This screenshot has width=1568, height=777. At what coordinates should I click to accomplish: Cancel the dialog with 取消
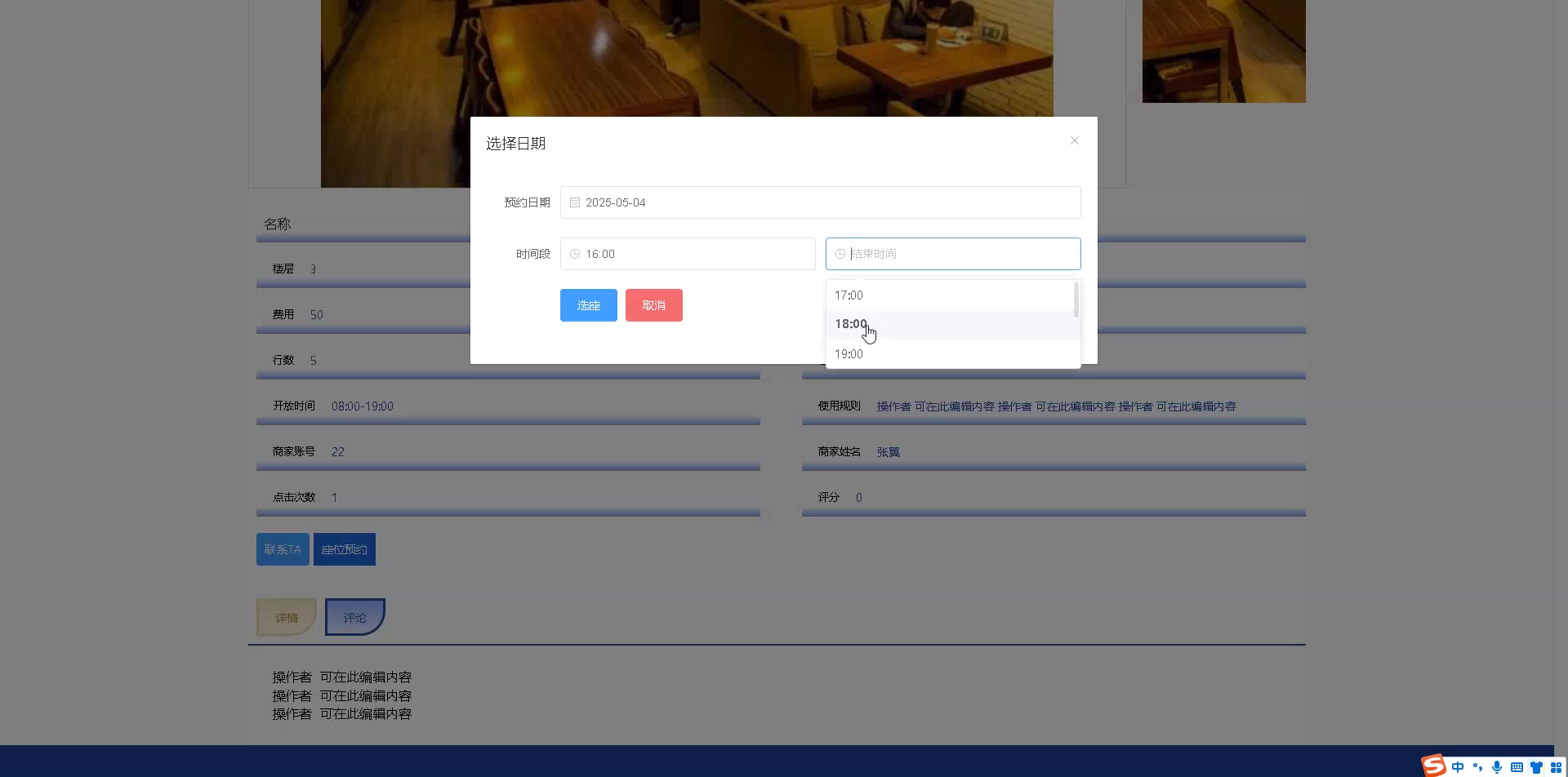pyautogui.click(x=654, y=305)
